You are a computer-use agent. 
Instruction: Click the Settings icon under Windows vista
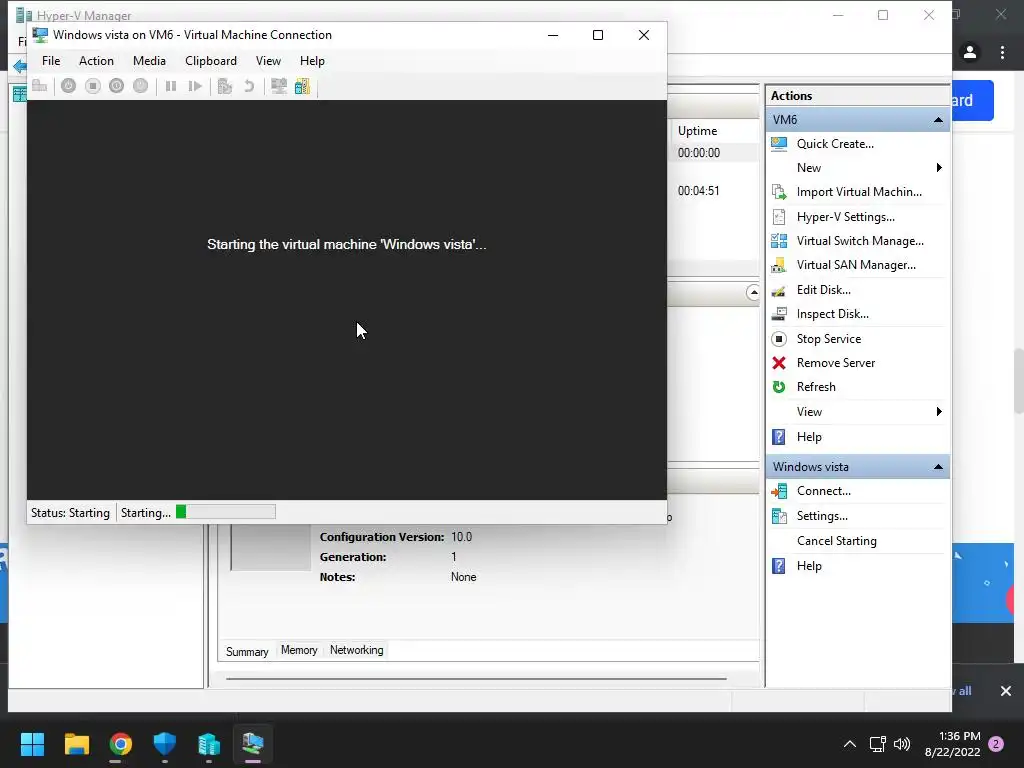pos(779,516)
